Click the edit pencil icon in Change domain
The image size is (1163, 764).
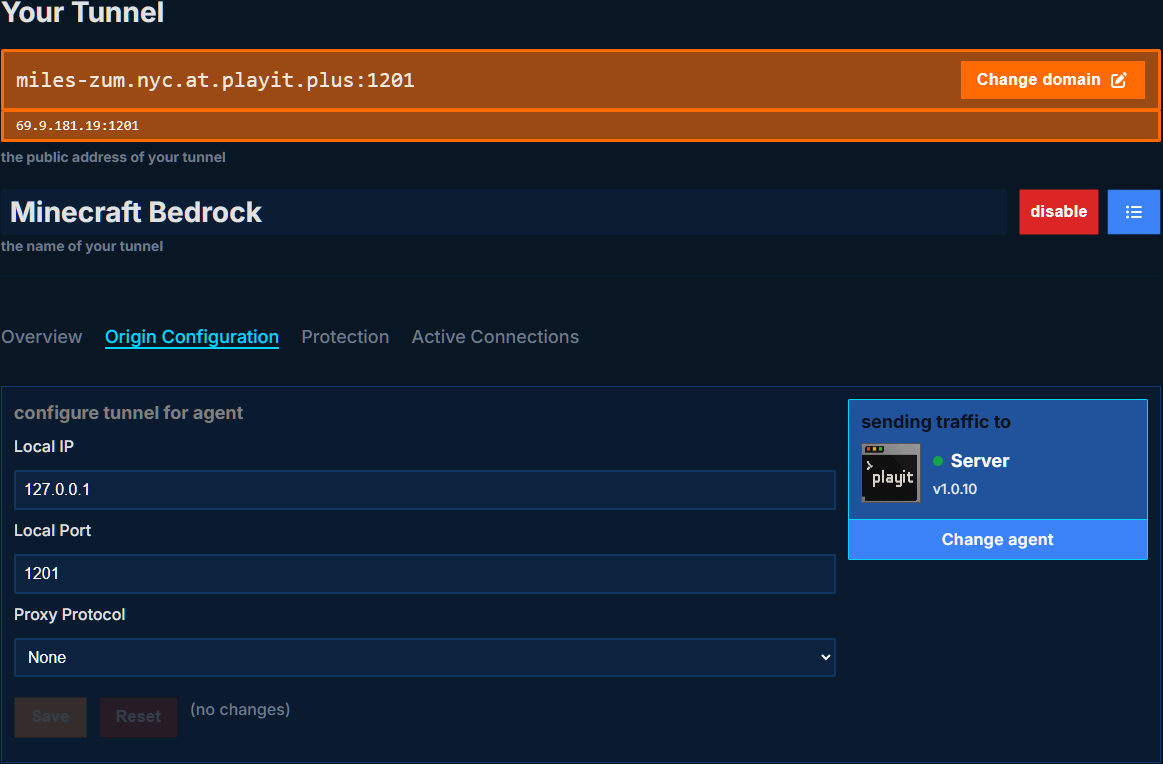pos(1118,80)
